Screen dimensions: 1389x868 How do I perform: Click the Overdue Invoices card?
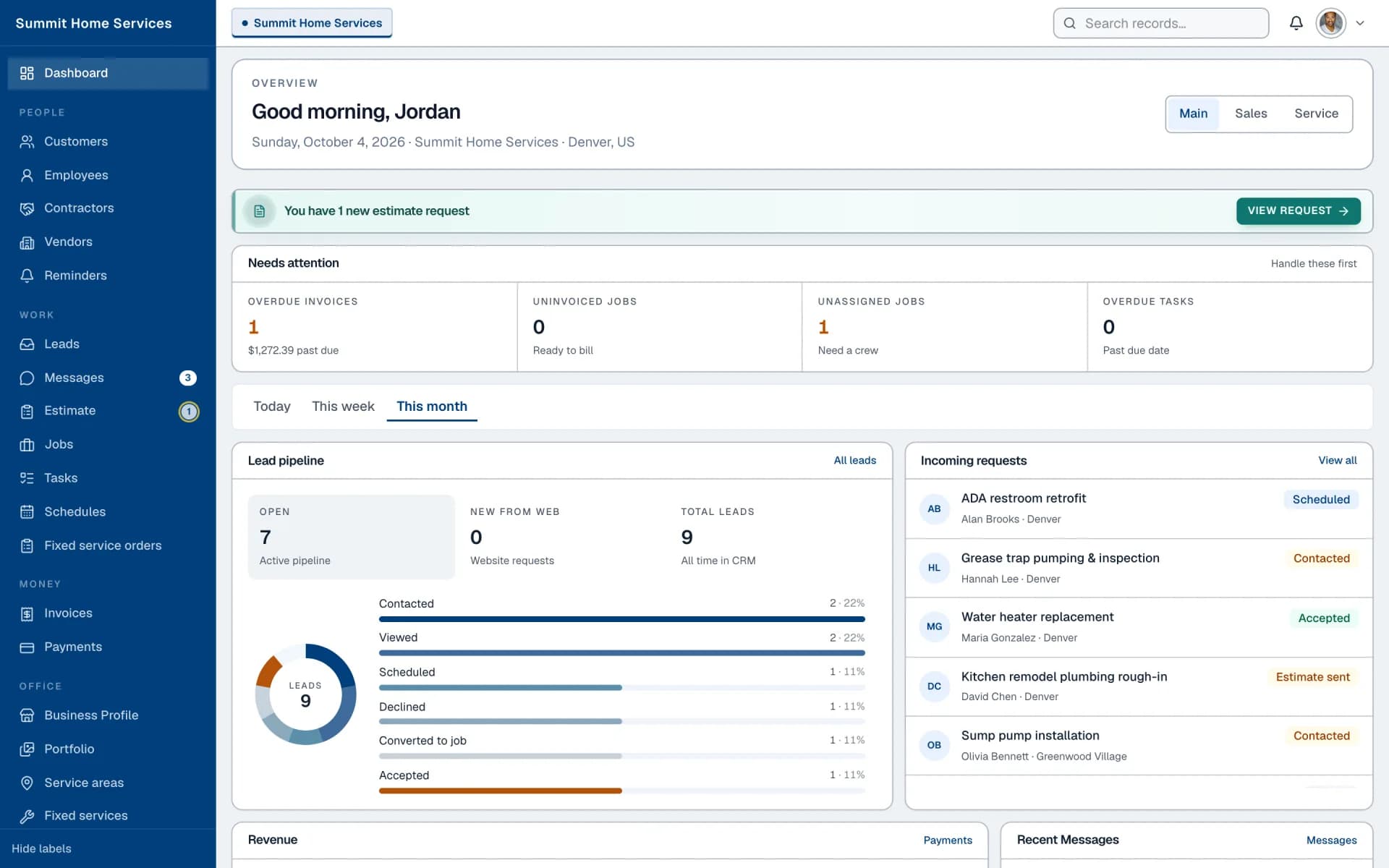(375, 326)
